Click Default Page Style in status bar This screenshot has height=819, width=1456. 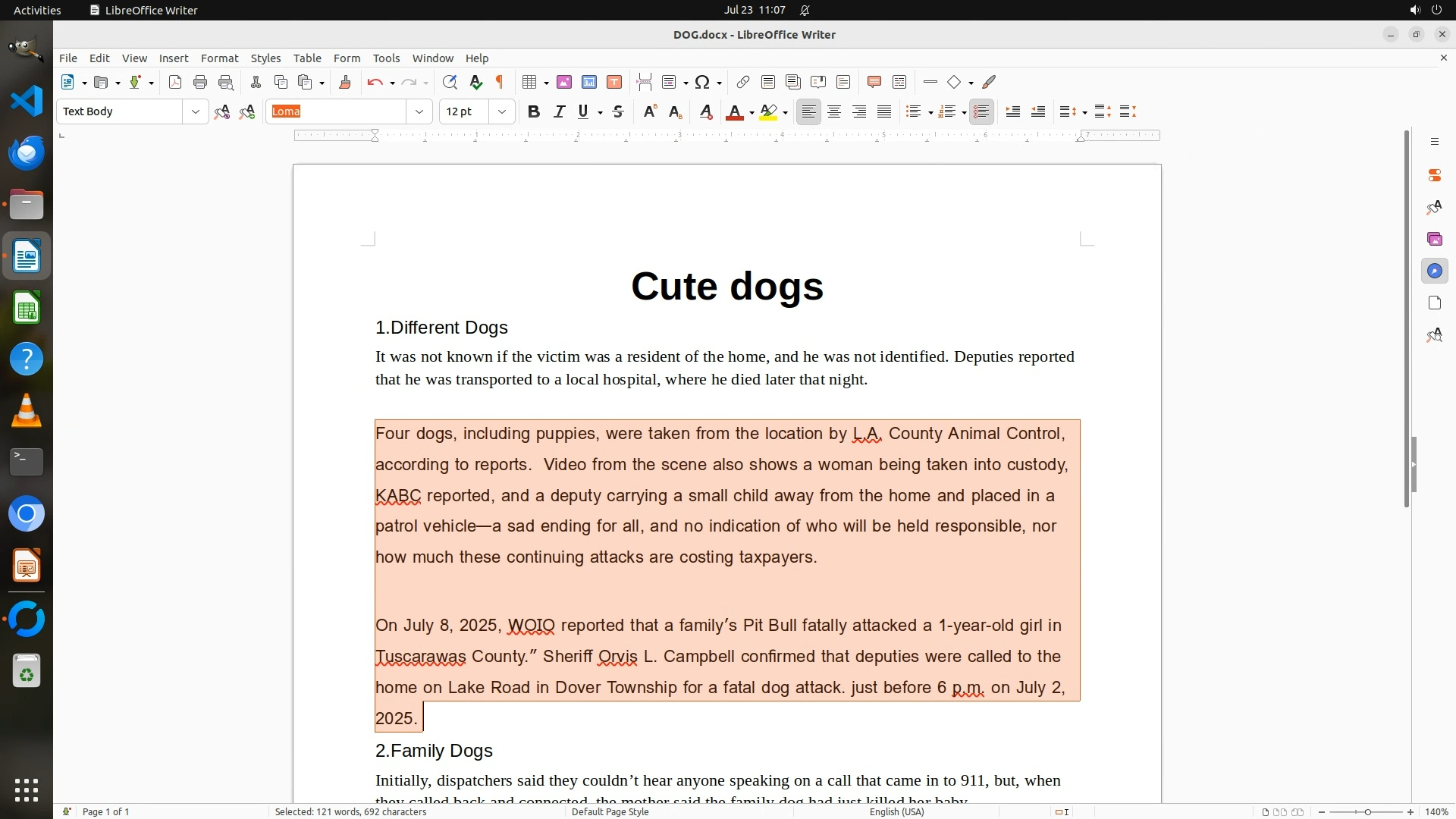pos(610,812)
